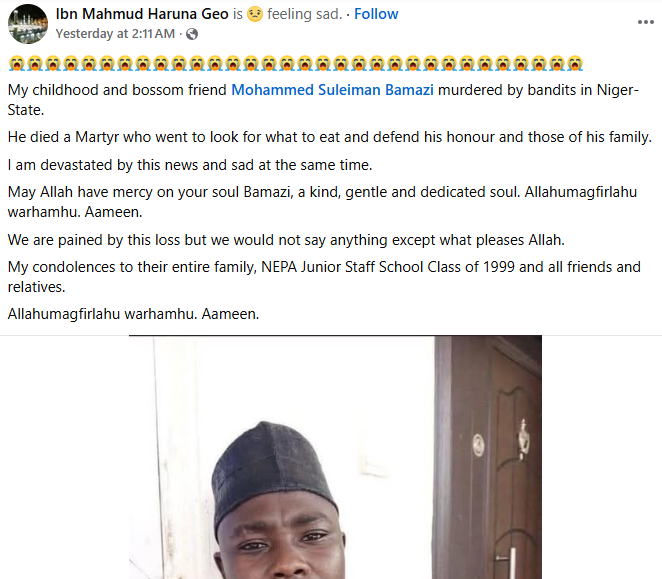Open the 'Yesterday at 2:11 AM' timestamp
Screen dimensions: 662x579
115,34
